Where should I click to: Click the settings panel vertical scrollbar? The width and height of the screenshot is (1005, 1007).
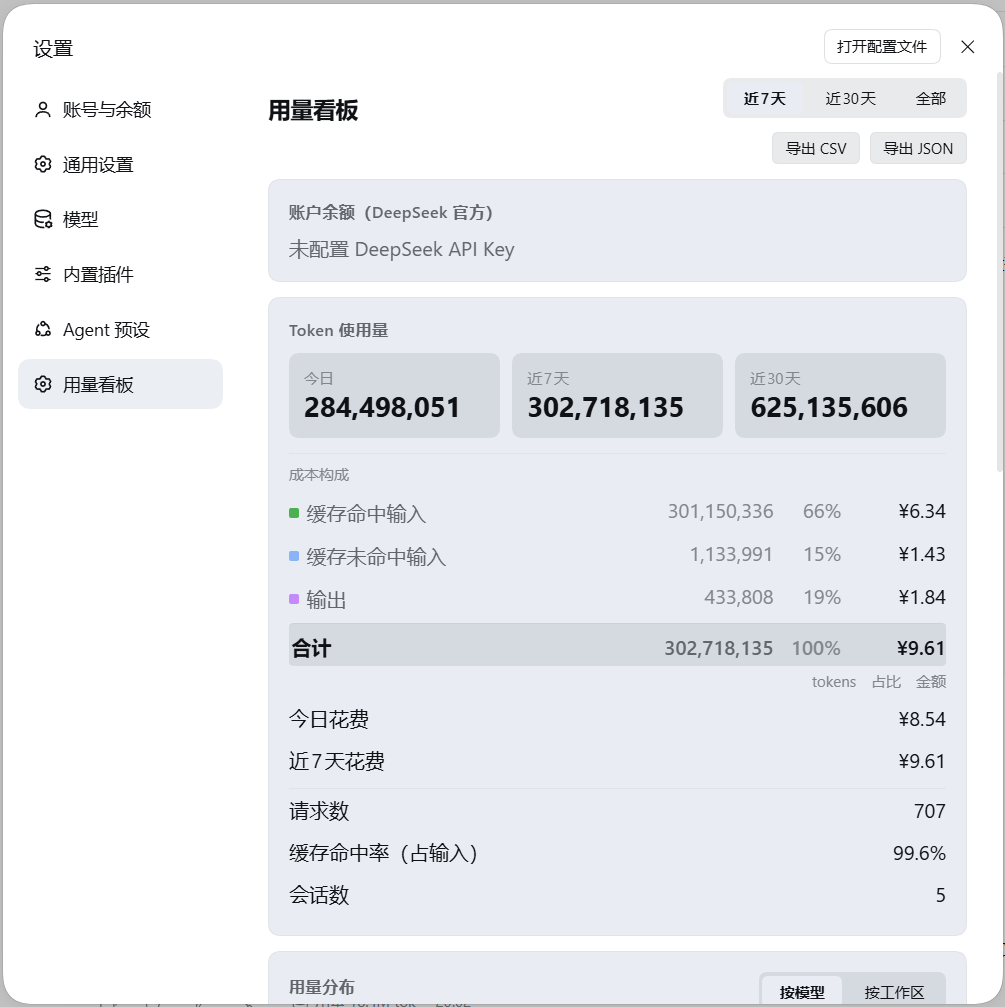tap(999, 273)
